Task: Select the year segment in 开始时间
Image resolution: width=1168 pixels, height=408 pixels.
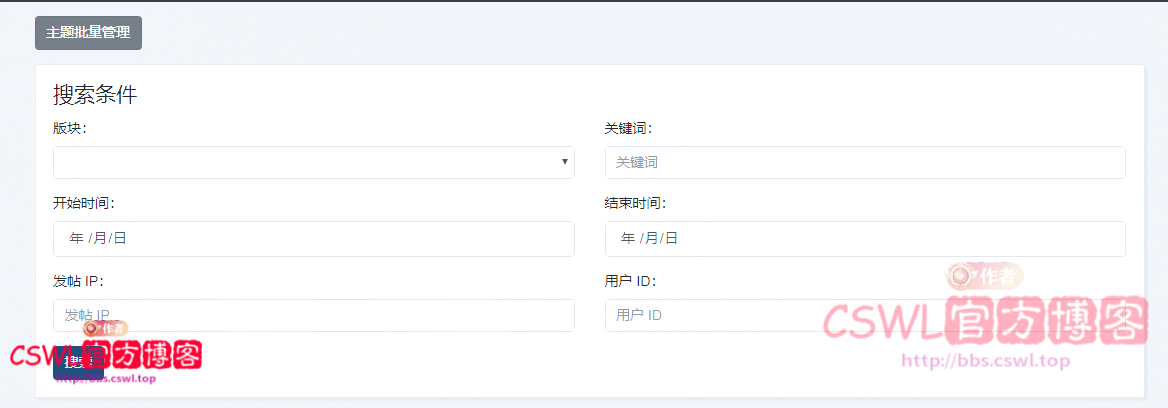Action: point(77,239)
